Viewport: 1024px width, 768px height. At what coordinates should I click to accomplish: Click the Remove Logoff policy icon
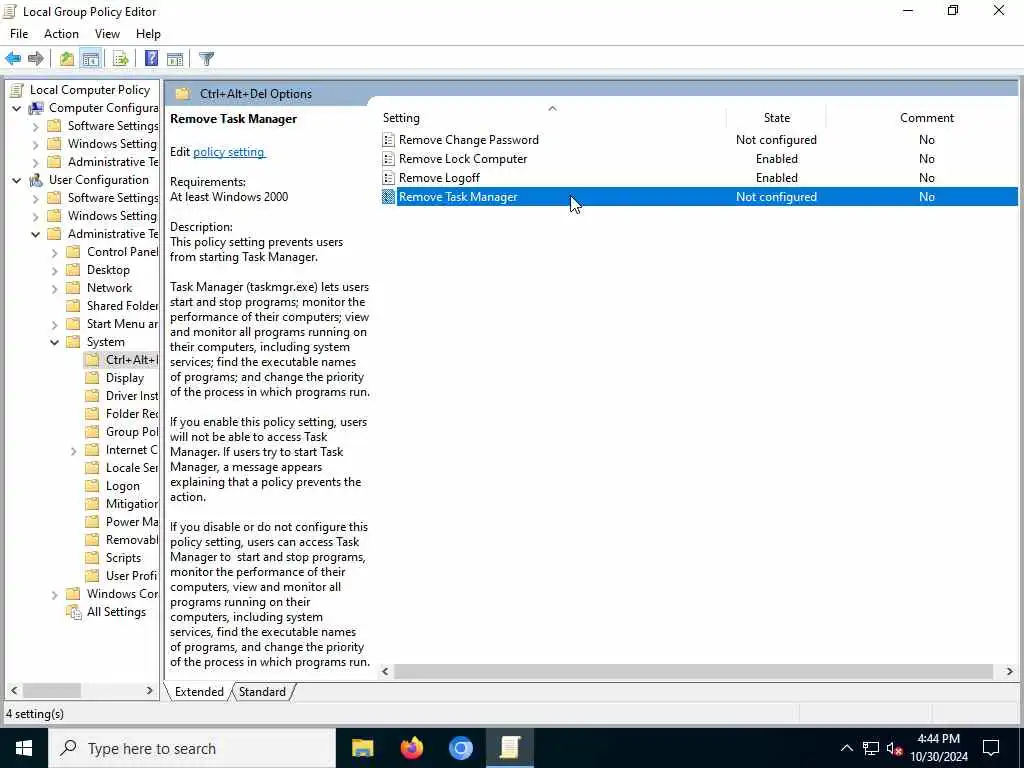(388, 178)
